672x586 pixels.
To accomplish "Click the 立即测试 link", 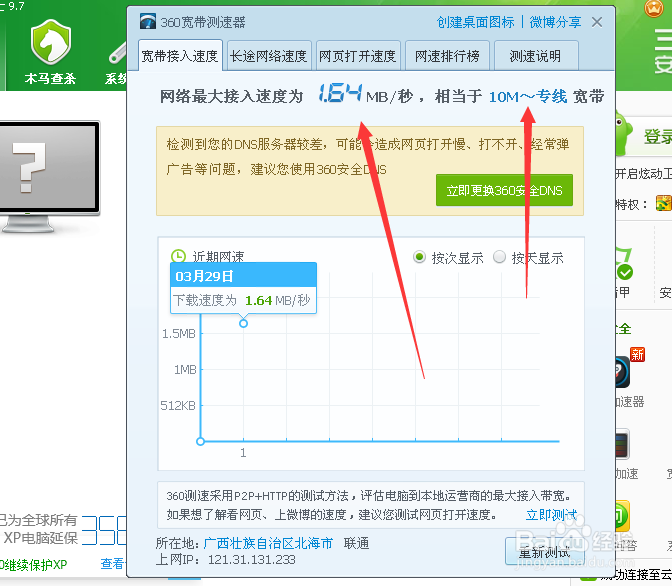I will [551, 514].
